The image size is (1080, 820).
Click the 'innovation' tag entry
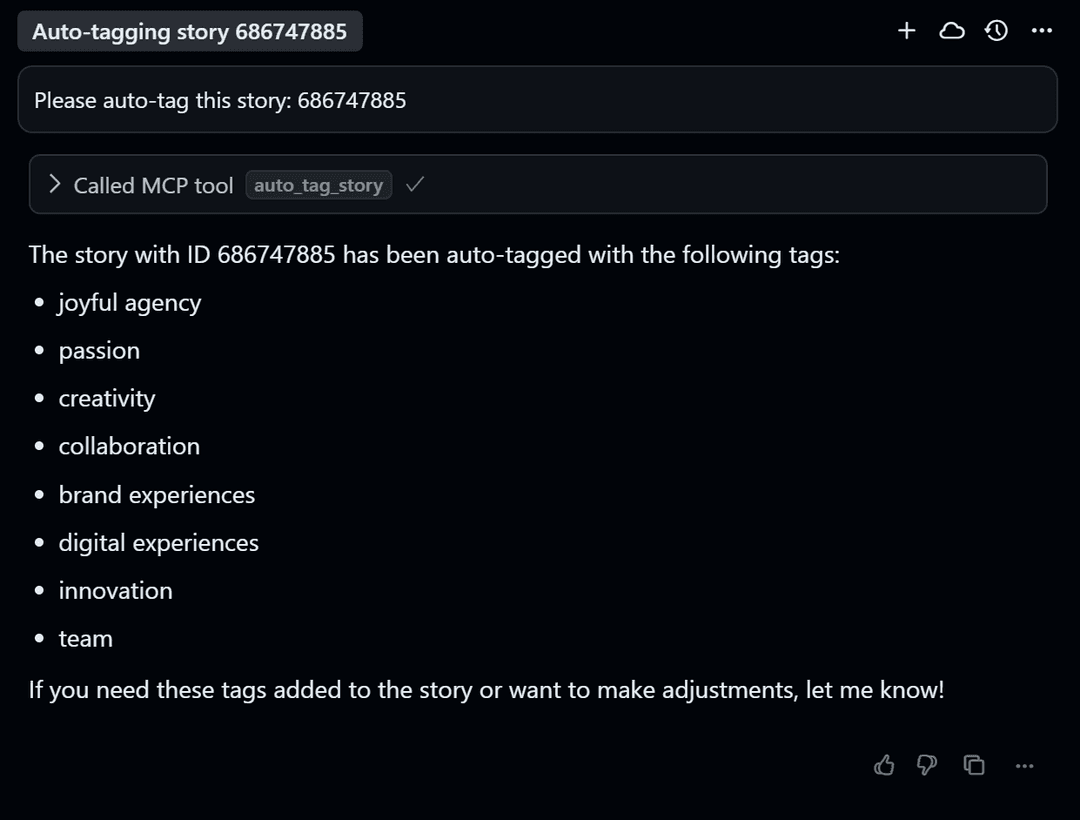tap(115, 590)
